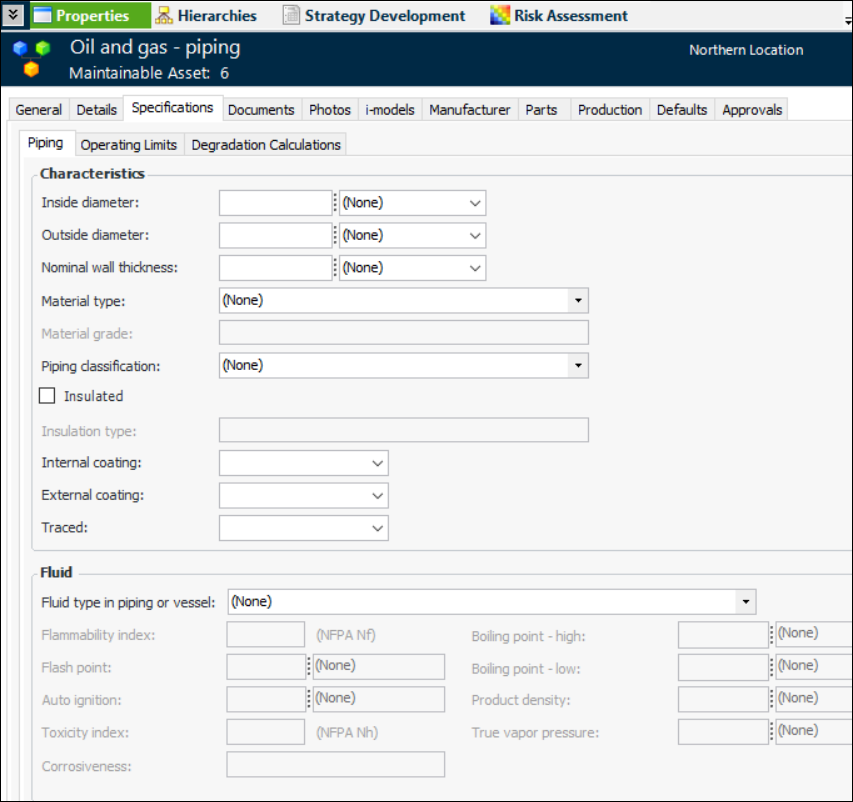853x802 pixels.
Task: Click the Toxicity index field
Action: pyautogui.click(x=265, y=732)
